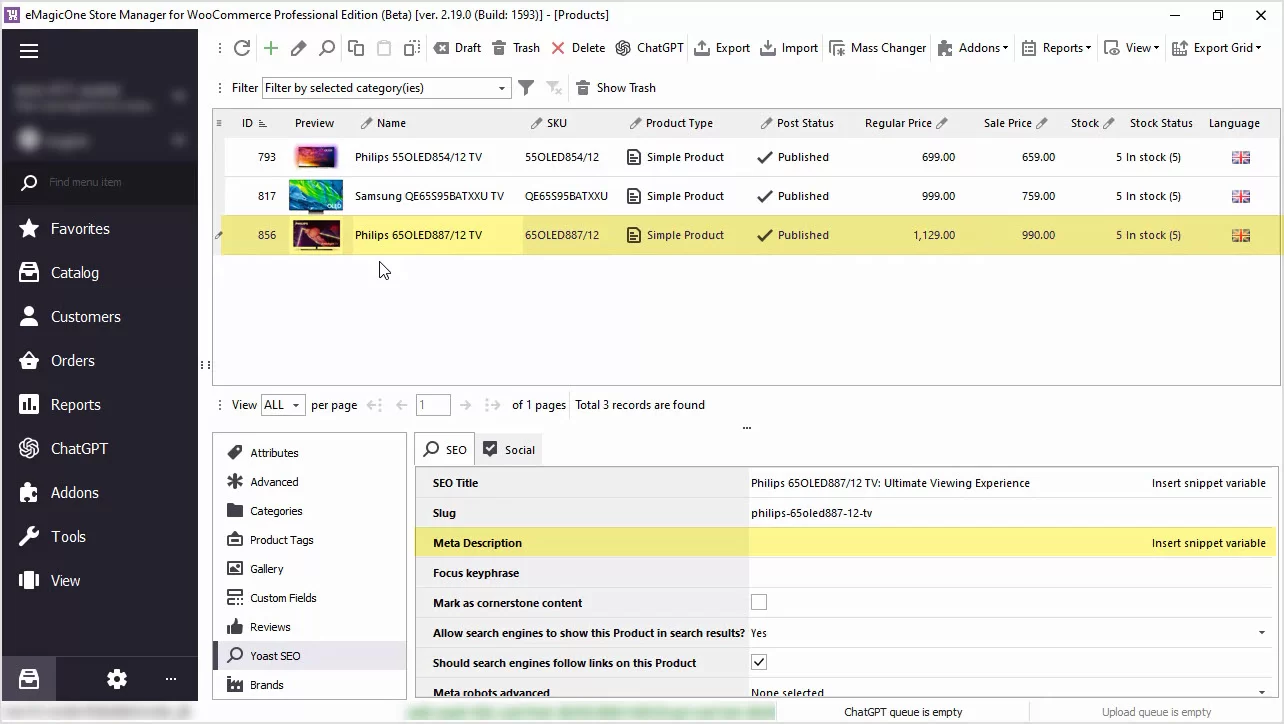1284x724 pixels.
Task: Click the filter funnel icon
Action: (526, 88)
